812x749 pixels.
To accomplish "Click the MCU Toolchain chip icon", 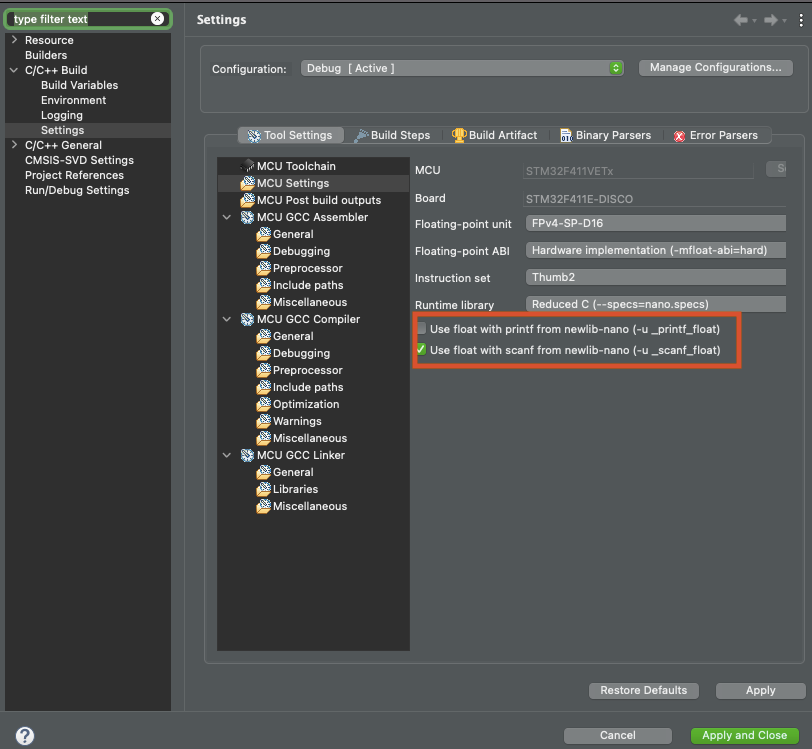I will coord(248,166).
